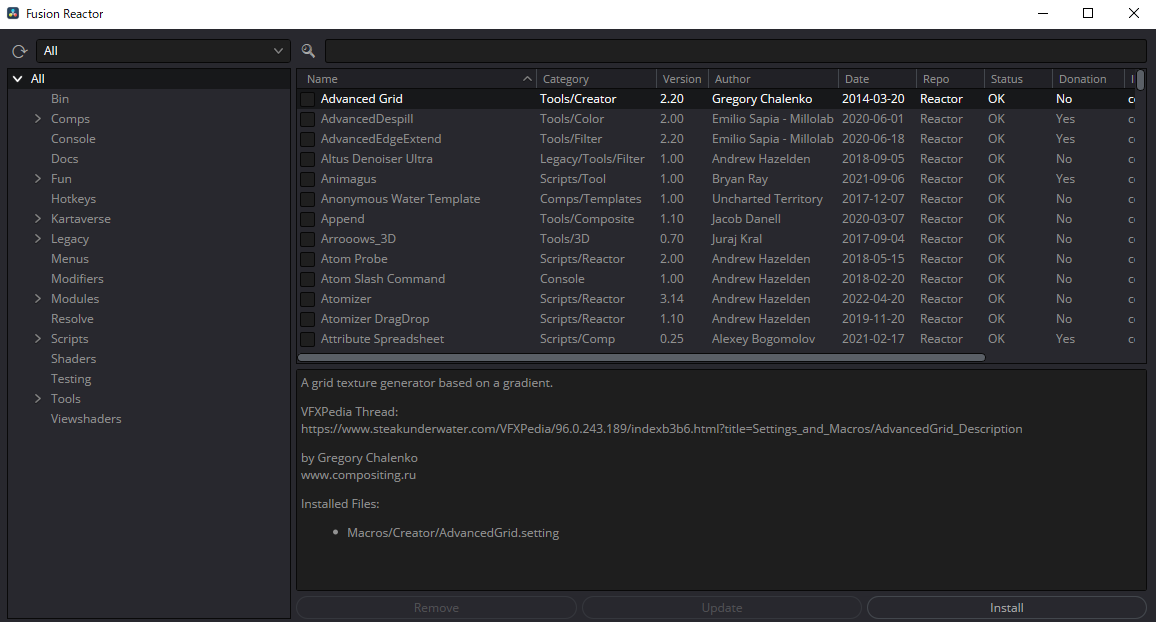
Task: Click the vertical scrollbar of package list
Action: tap(1141, 79)
